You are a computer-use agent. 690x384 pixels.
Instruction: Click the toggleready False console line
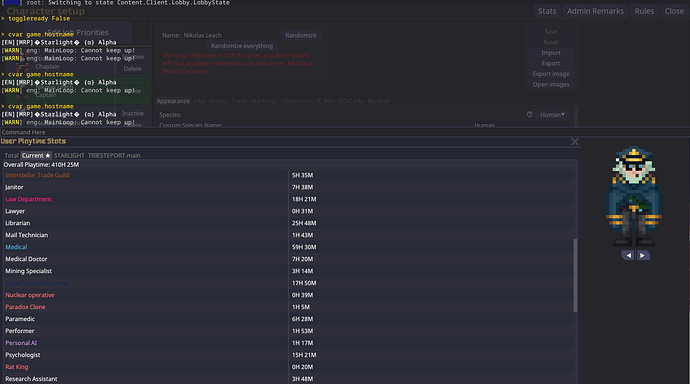(x=36, y=18)
